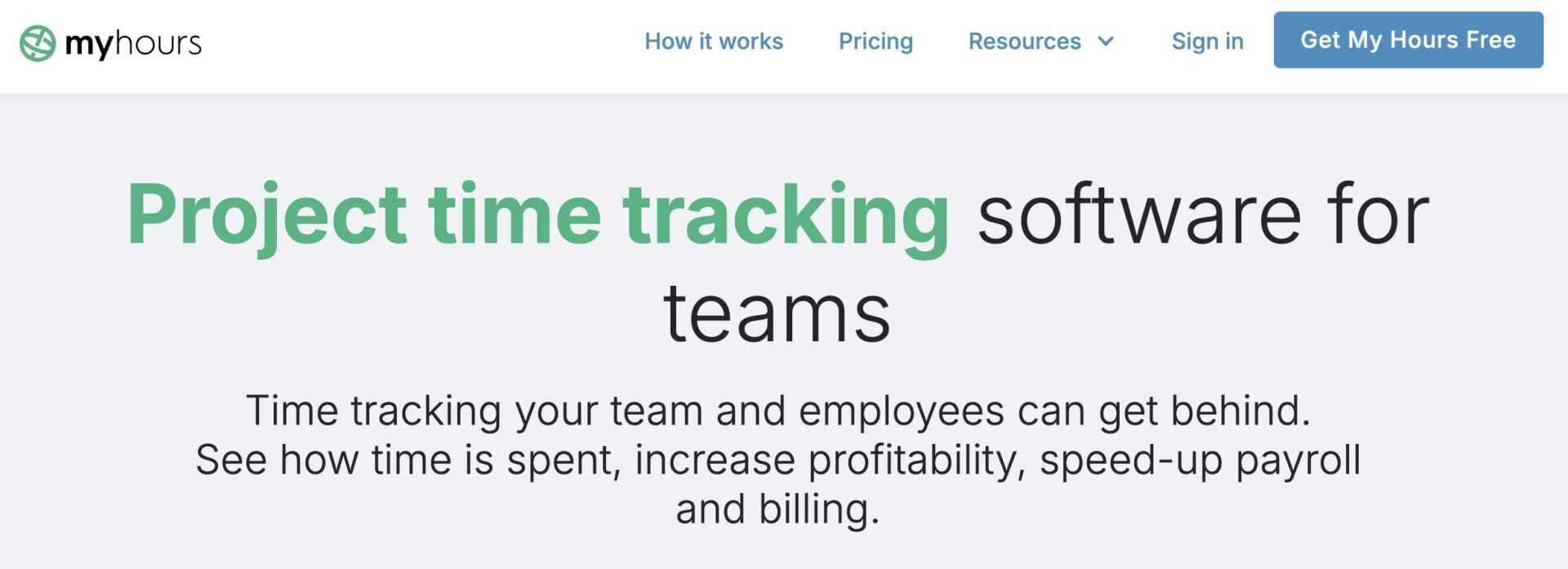This screenshot has width=1568, height=569.
Task: Select the 'Sign in' link
Action: pyautogui.click(x=1207, y=41)
